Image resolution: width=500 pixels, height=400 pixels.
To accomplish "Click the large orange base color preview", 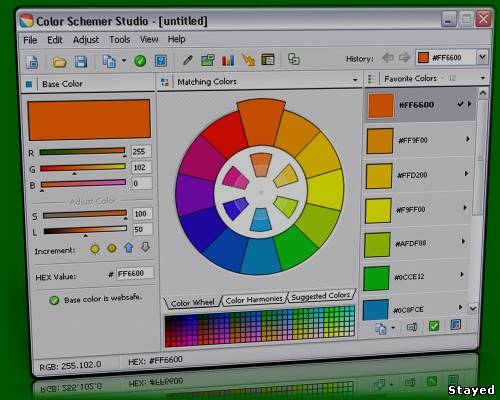I will click(x=89, y=120).
